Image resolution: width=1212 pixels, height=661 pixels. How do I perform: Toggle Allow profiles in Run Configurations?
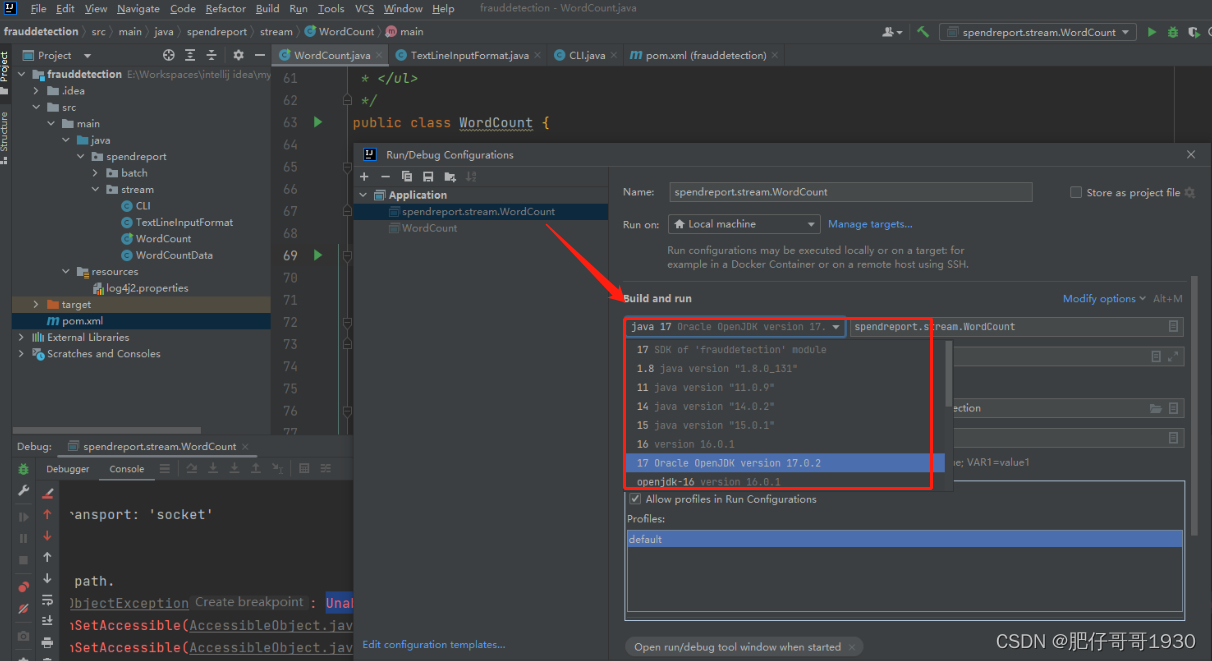(634, 499)
